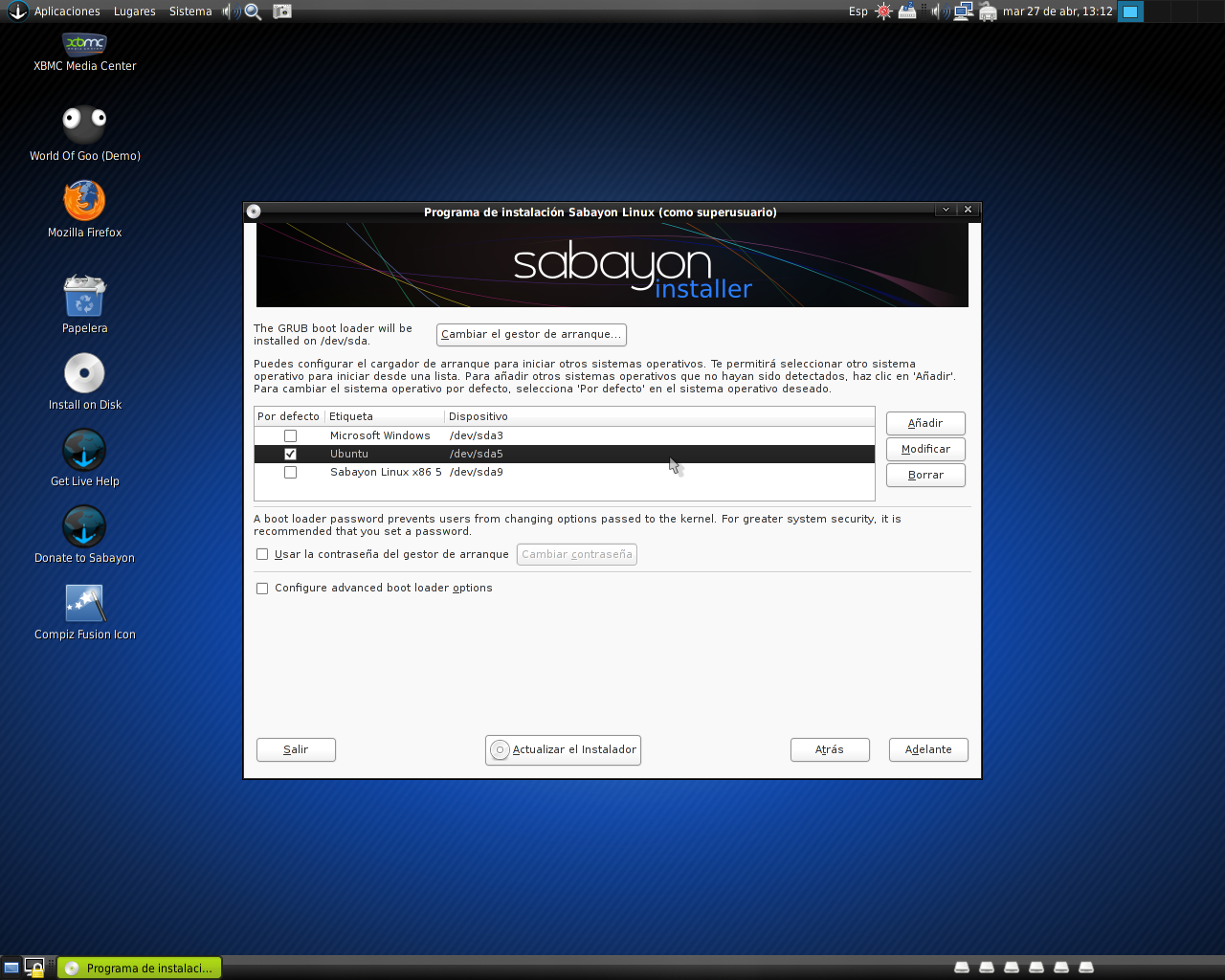The image size is (1225, 980).
Task: Open the Lugares menu
Action: coord(135,11)
